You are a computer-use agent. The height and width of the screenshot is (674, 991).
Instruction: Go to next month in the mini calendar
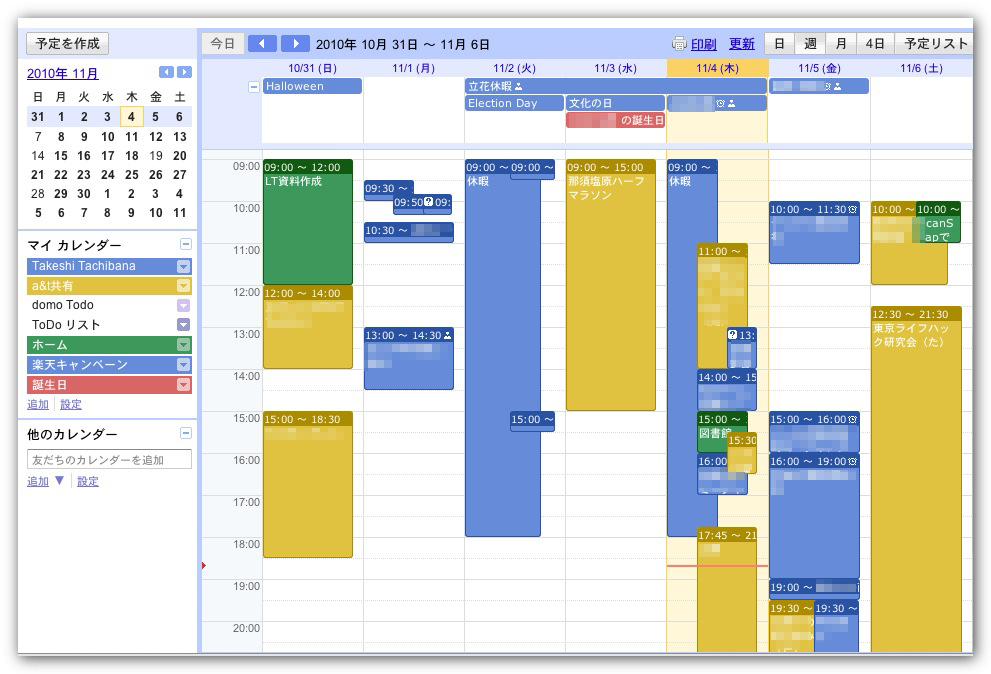pyautogui.click(x=184, y=72)
